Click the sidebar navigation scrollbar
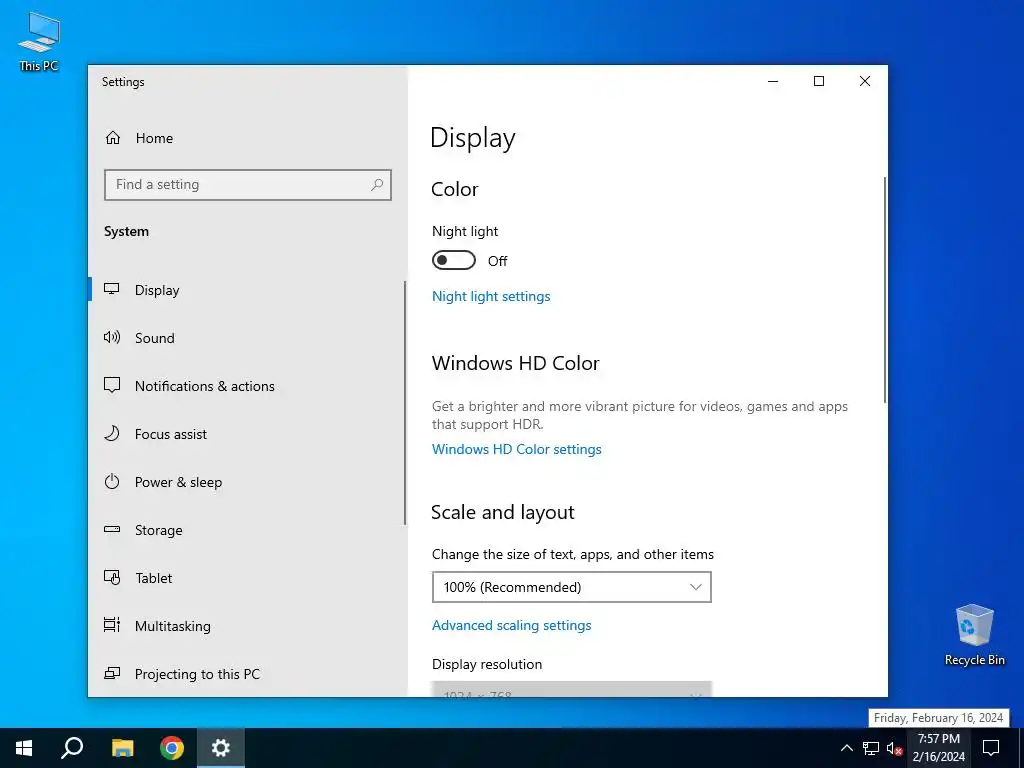The height and width of the screenshot is (768, 1024). point(405,403)
